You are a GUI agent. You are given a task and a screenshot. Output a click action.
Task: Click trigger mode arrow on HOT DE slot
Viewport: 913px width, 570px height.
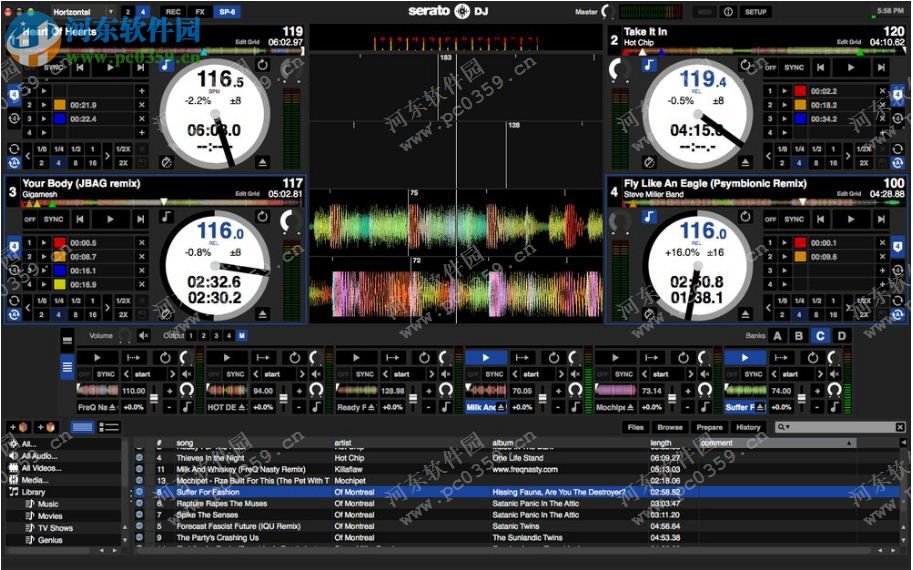pos(263,357)
